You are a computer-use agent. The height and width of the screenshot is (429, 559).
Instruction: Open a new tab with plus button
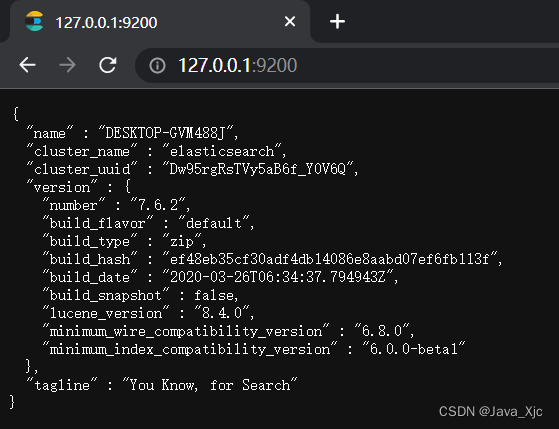337,22
